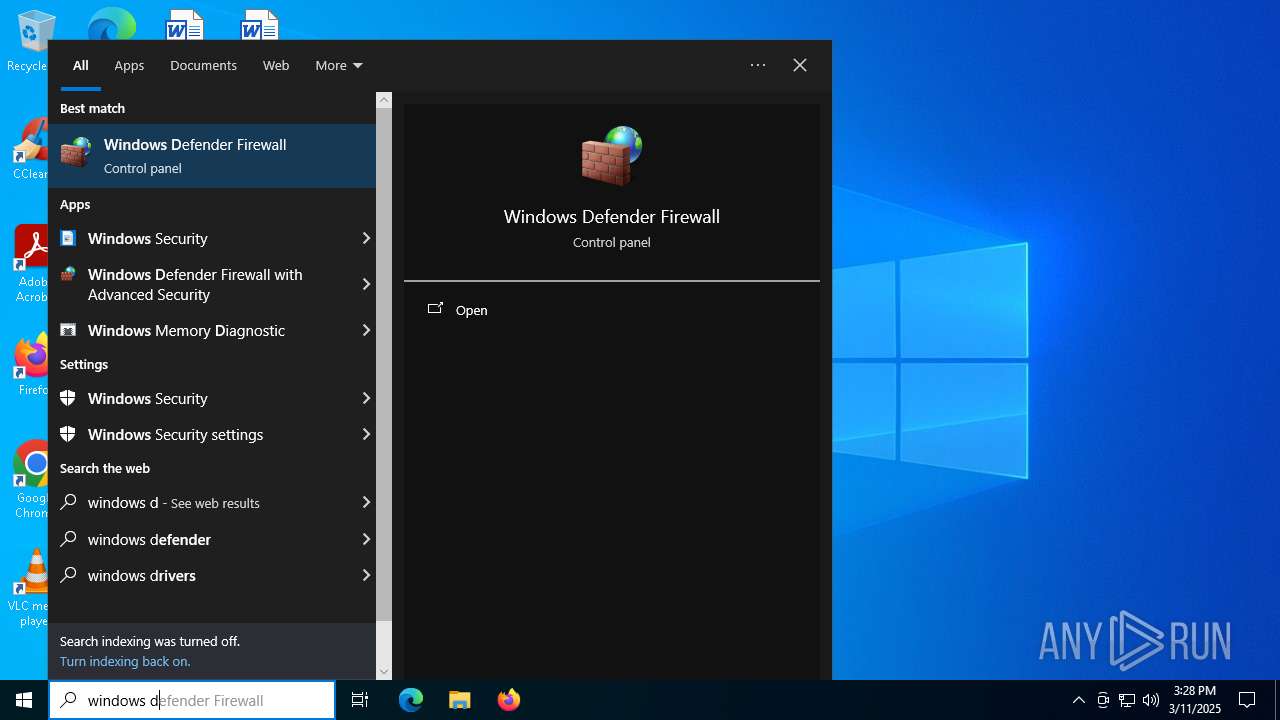Screen dimensions: 1280x720
Task: Expand 'windows defender' suggestion arrow
Action: (x=366, y=539)
